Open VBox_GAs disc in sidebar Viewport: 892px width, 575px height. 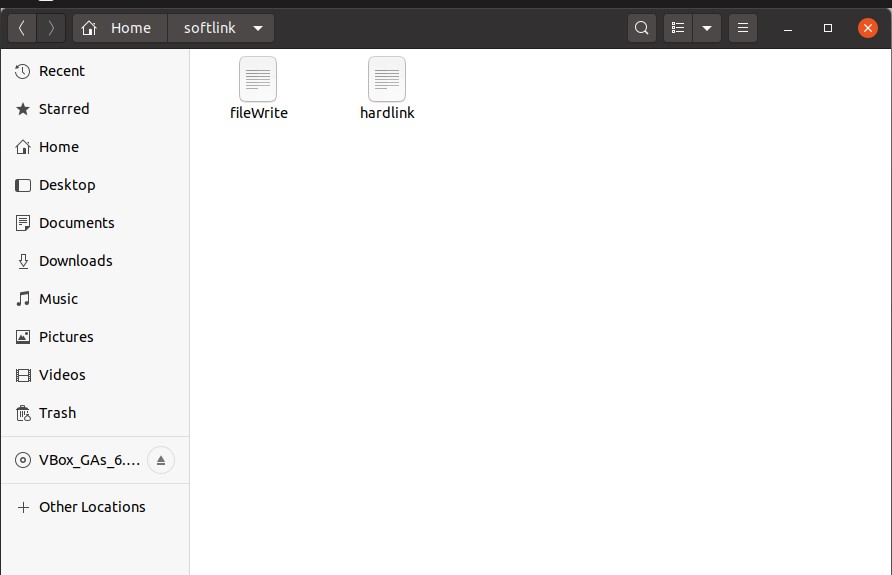coord(75,461)
